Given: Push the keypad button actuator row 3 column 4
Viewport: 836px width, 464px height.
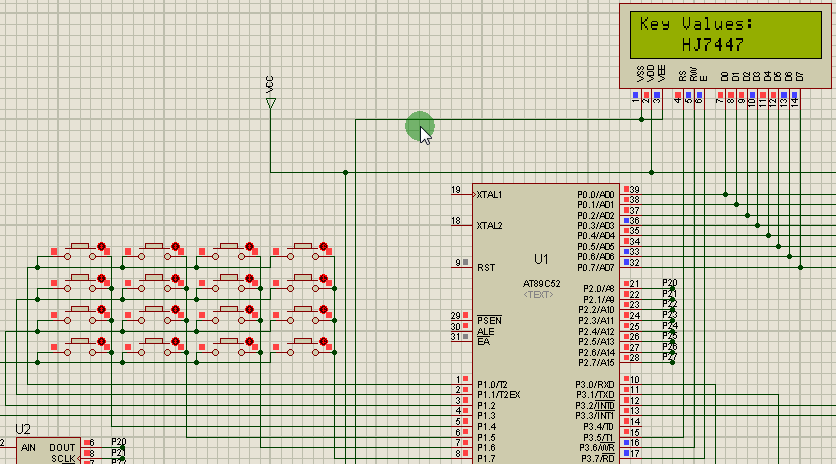Looking at the screenshot, I should point(302,309).
